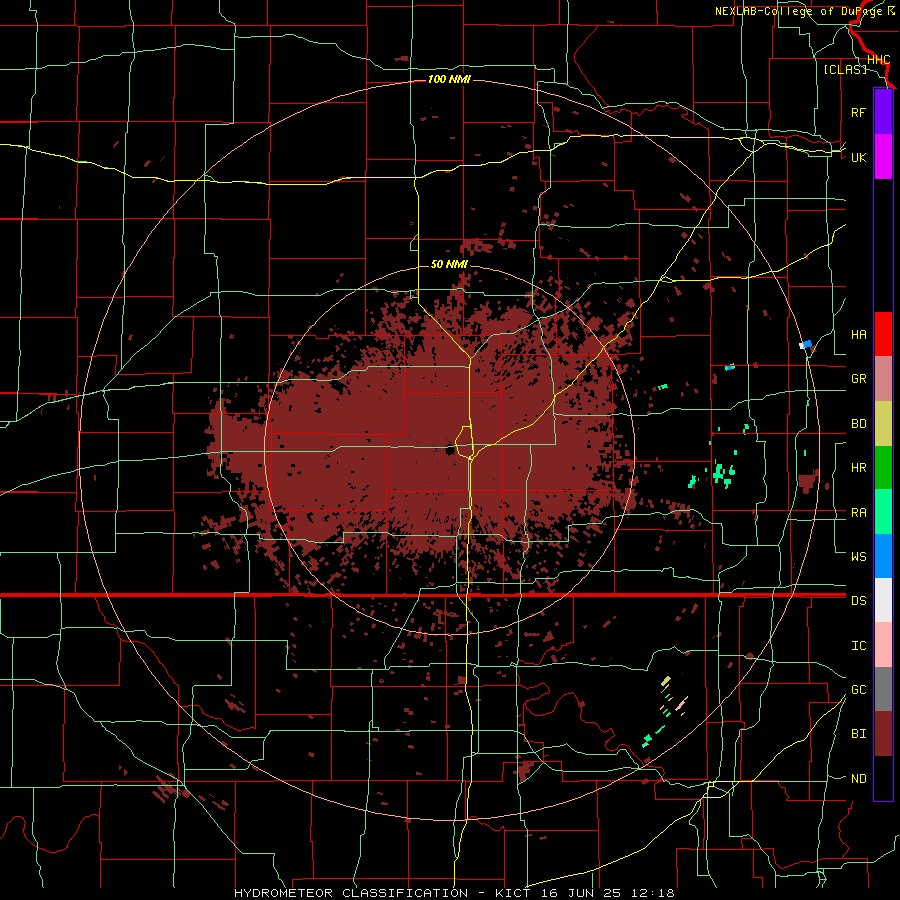900x900 pixels.
Task: Click the HA legend label
Action: [858, 335]
